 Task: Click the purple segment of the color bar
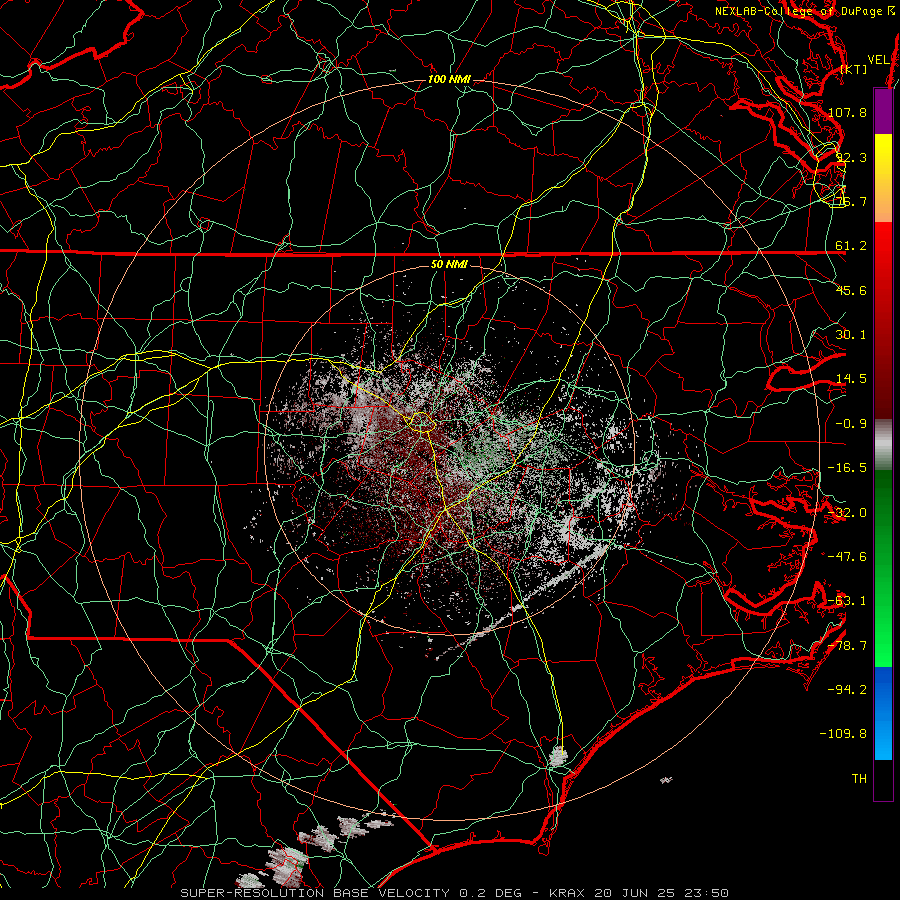[x=883, y=112]
